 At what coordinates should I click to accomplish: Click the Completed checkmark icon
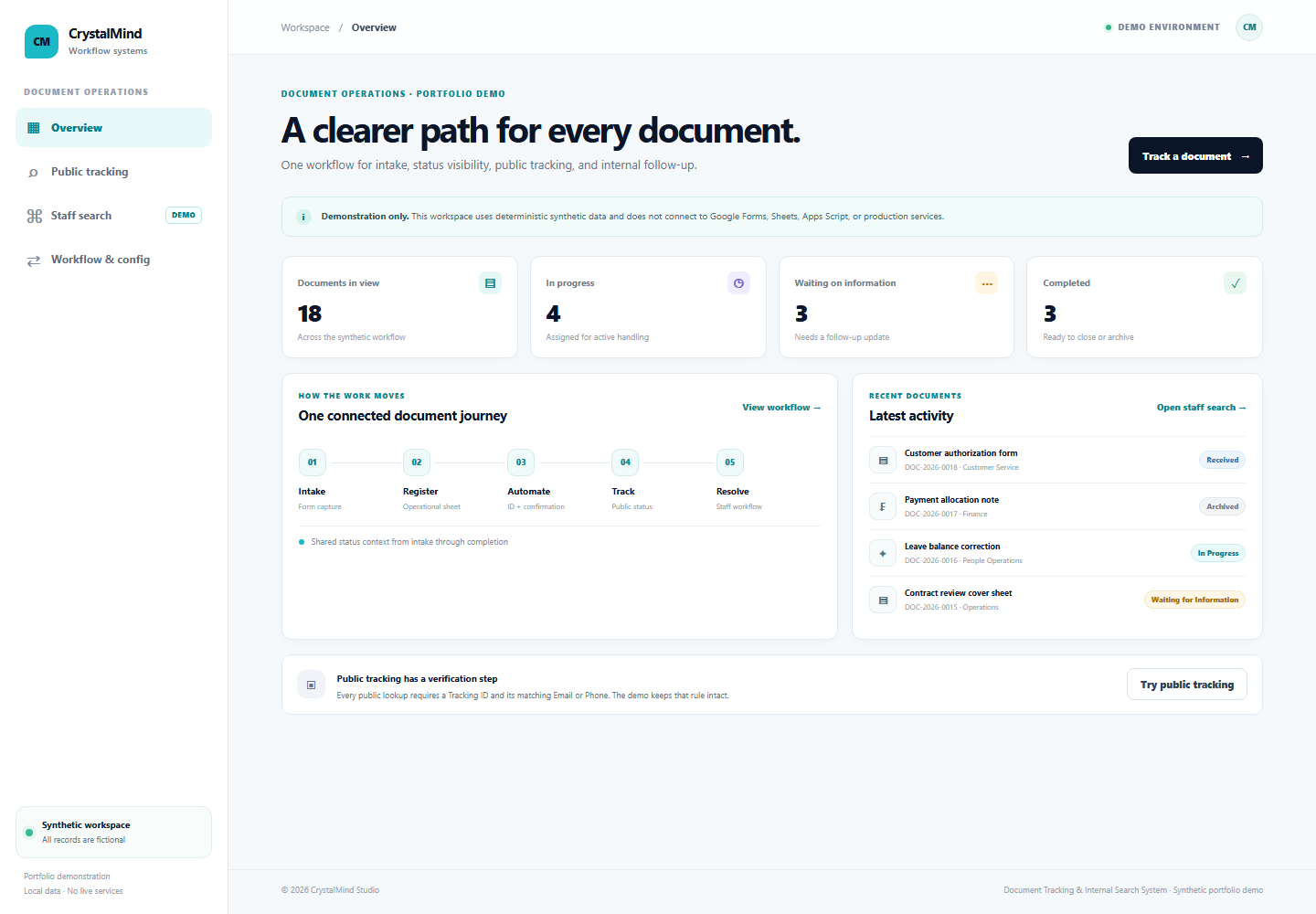(1236, 283)
